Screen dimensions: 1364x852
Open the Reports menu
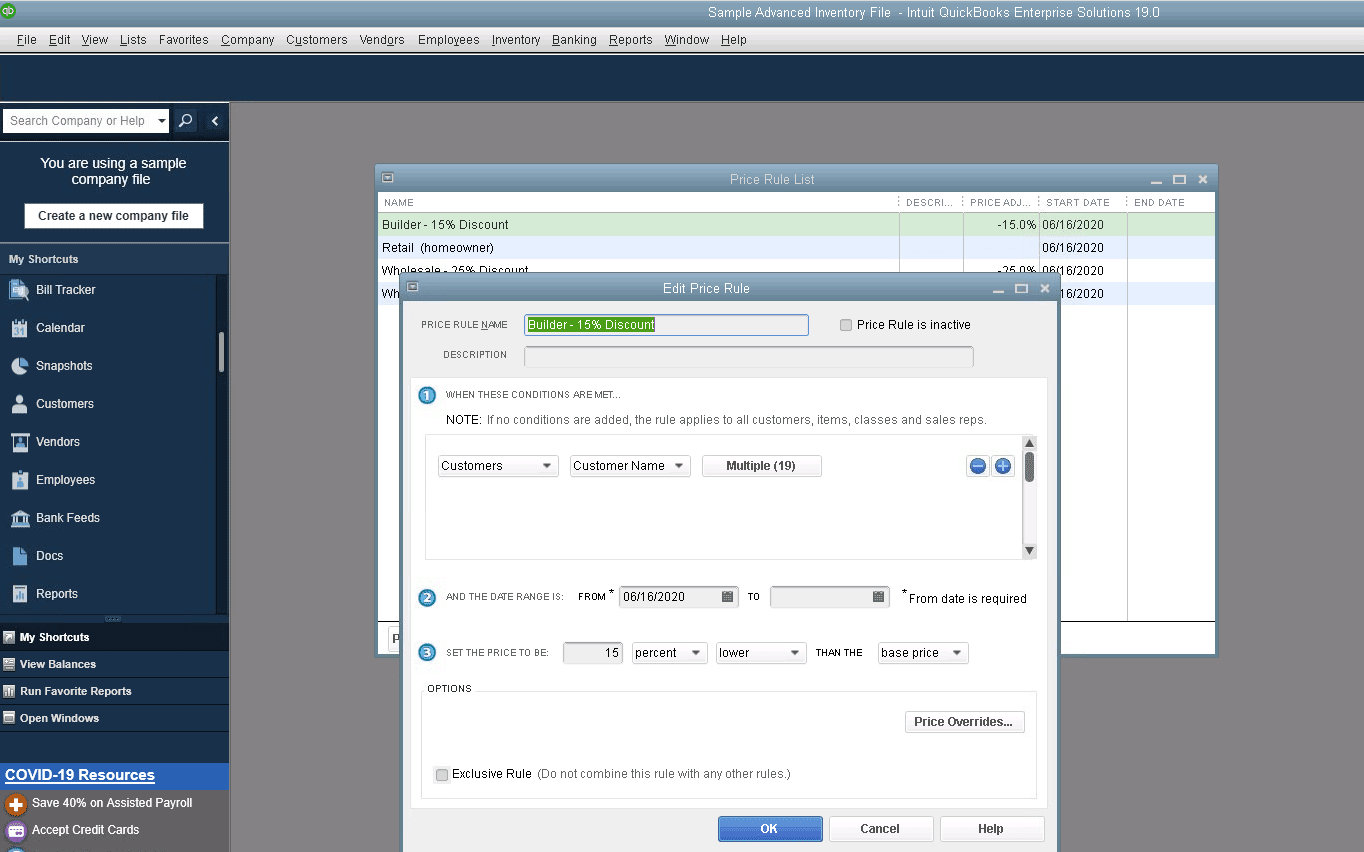tap(630, 40)
